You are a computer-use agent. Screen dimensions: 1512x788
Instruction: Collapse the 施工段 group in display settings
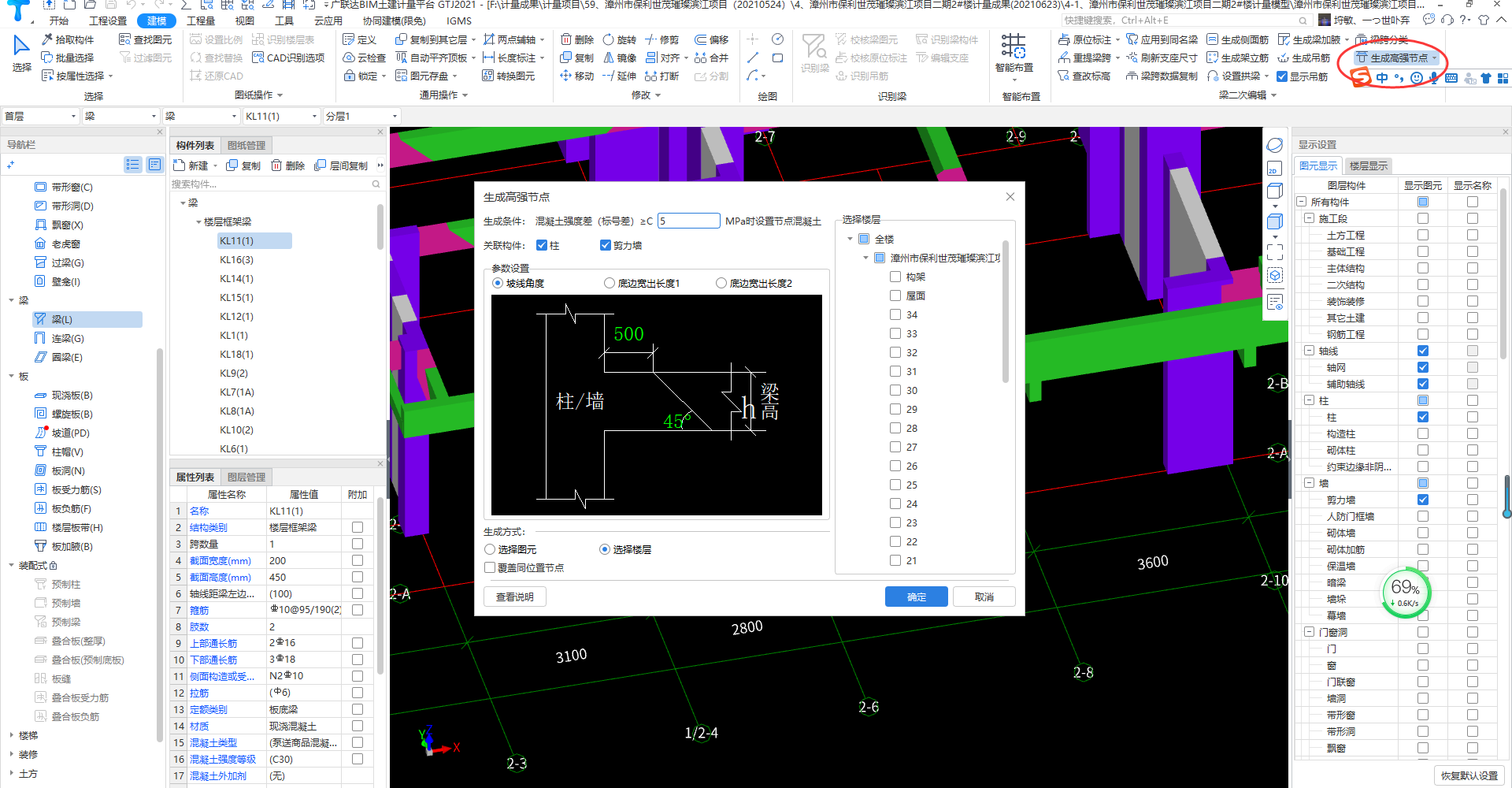(1309, 218)
